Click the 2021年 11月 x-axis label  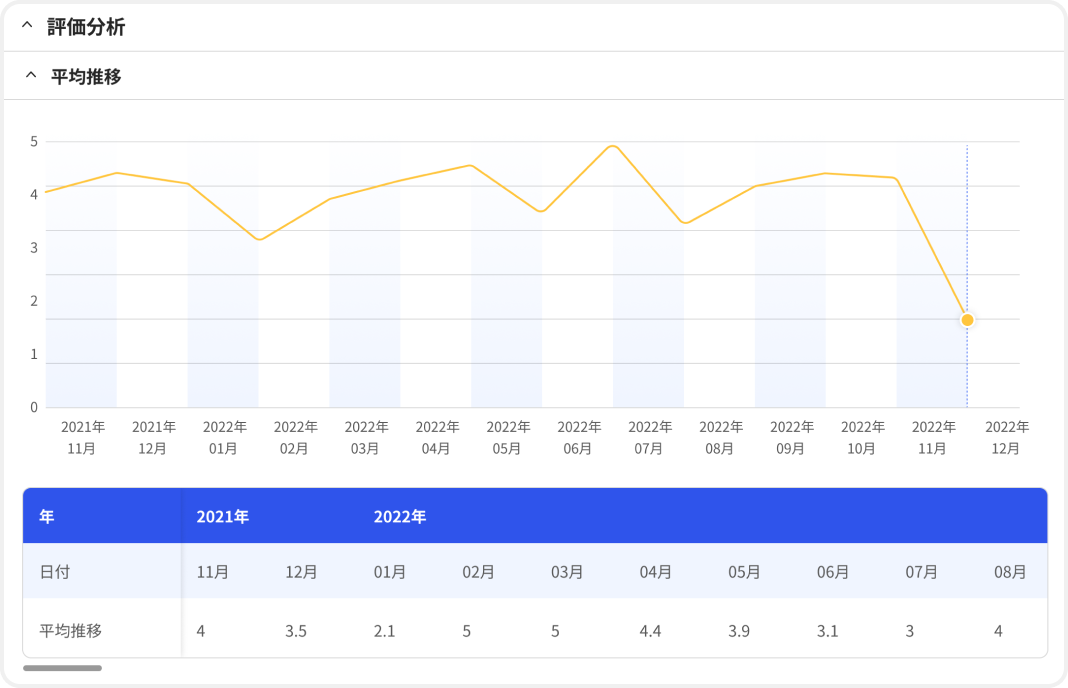pos(82,438)
